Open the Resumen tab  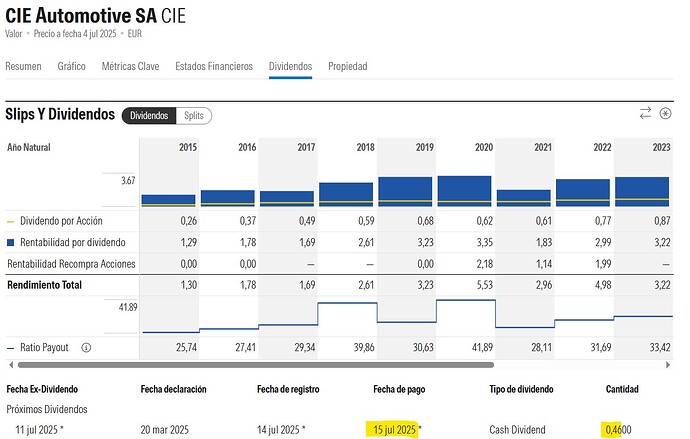click(23, 66)
